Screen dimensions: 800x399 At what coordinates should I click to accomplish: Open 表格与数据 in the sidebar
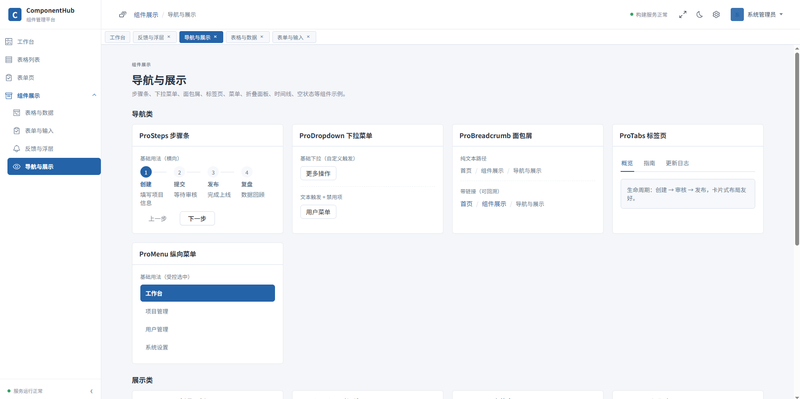coord(54,113)
